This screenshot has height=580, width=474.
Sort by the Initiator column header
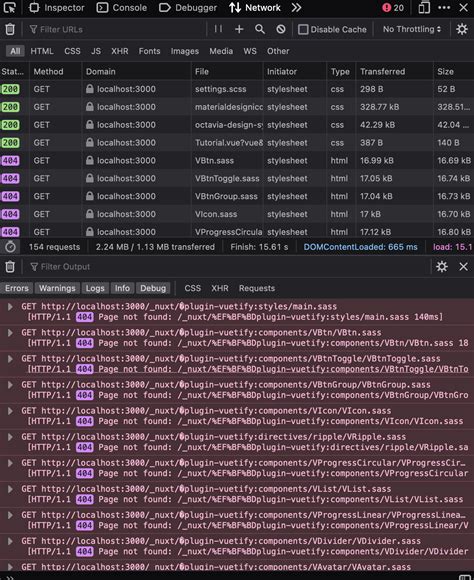(295, 71)
